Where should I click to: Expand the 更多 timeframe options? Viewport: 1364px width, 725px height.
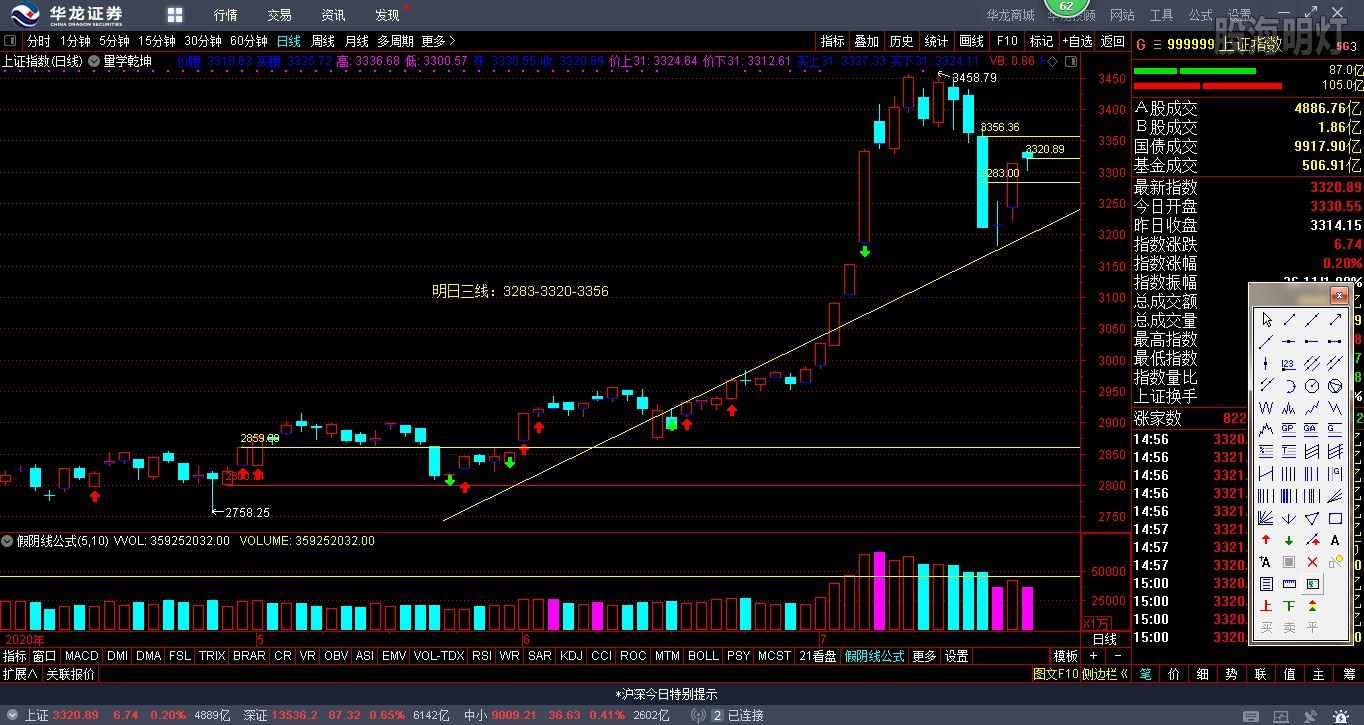(x=438, y=41)
